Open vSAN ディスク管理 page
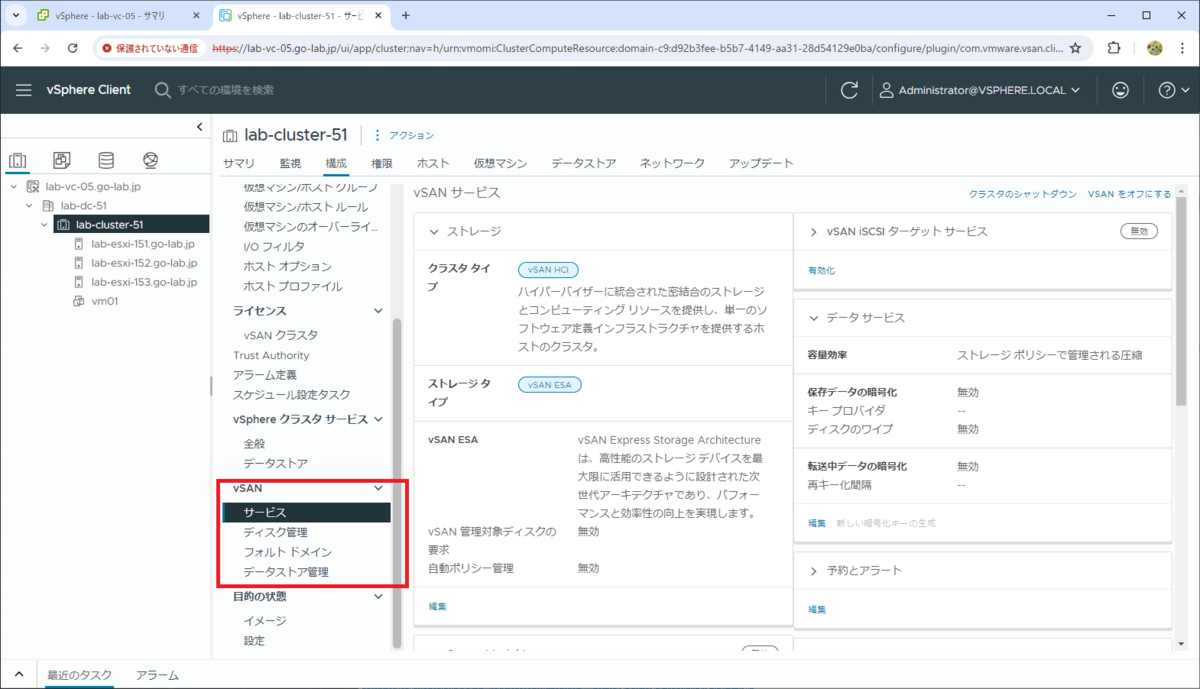Image resolution: width=1200 pixels, height=689 pixels. pos(275,532)
